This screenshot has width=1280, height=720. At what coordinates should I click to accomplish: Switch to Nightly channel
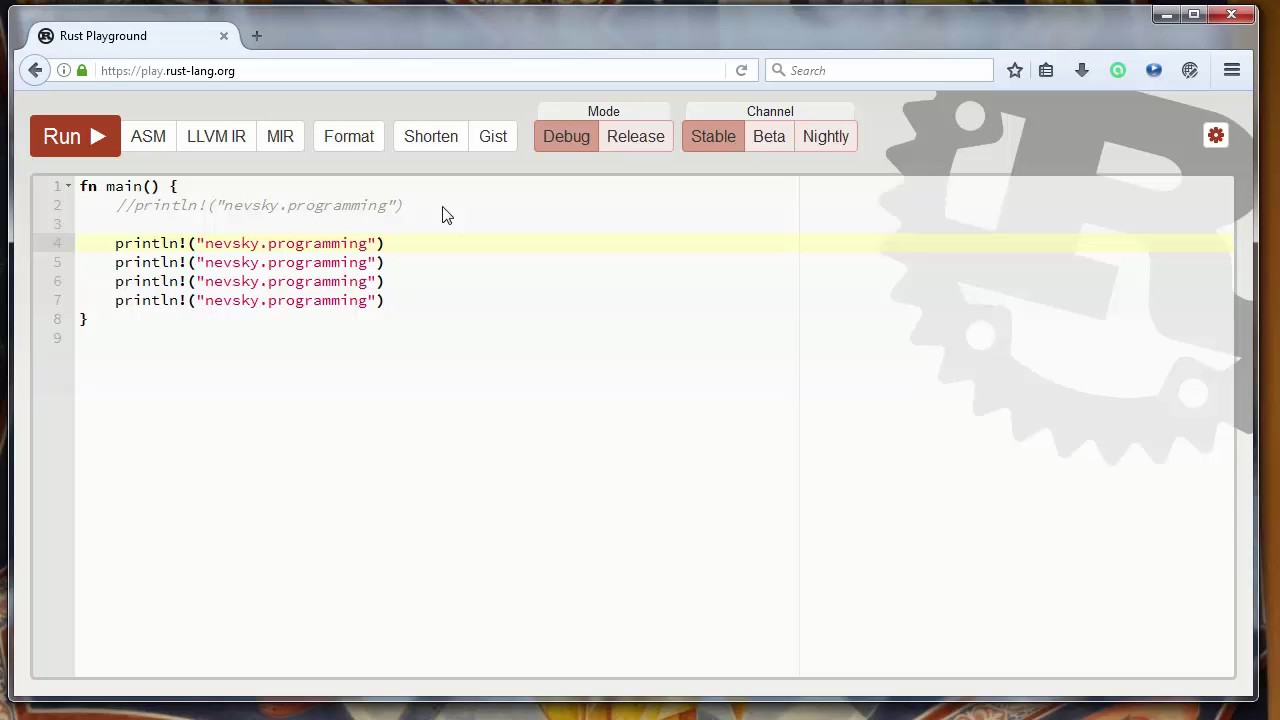(826, 136)
